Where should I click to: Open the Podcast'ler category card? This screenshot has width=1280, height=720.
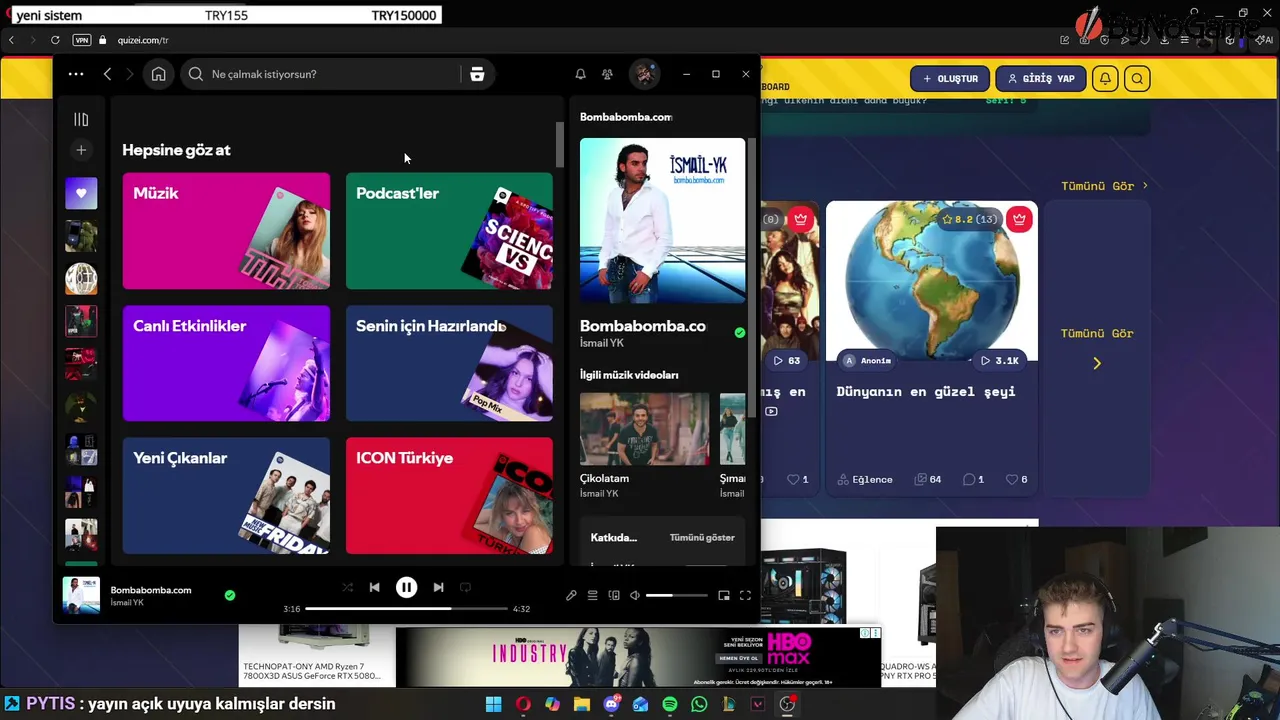pos(449,231)
